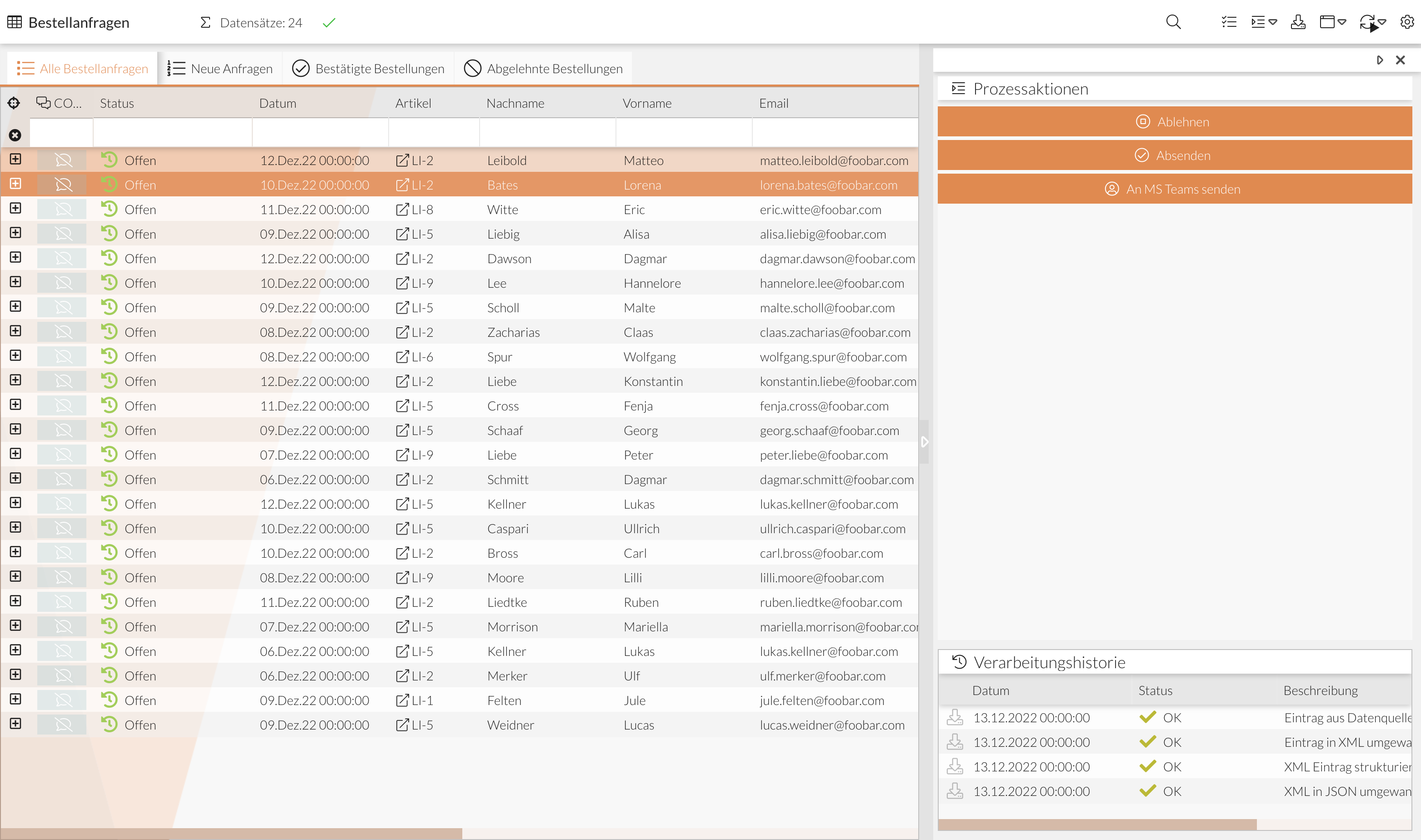This screenshot has width=1421, height=840.
Task: Click the download export toolbar icon
Action: click(x=1298, y=22)
